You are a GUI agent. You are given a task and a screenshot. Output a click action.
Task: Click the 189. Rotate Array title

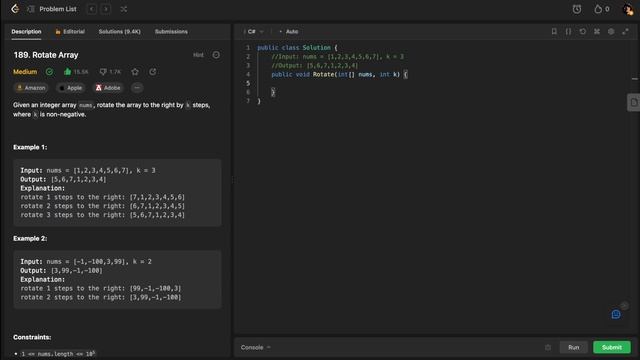(46, 55)
